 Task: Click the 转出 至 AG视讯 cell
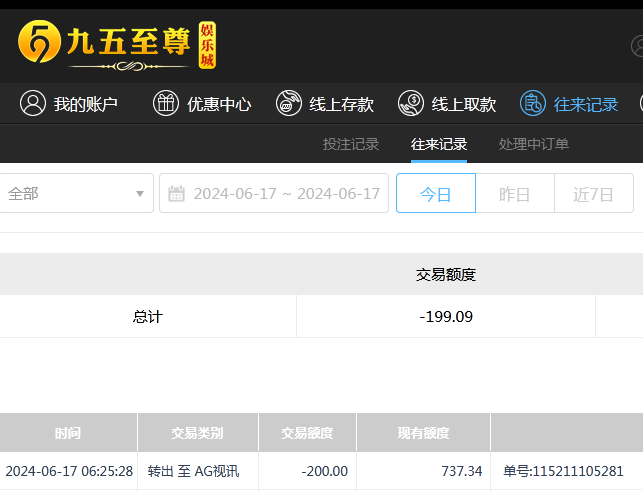click(193, 471)
